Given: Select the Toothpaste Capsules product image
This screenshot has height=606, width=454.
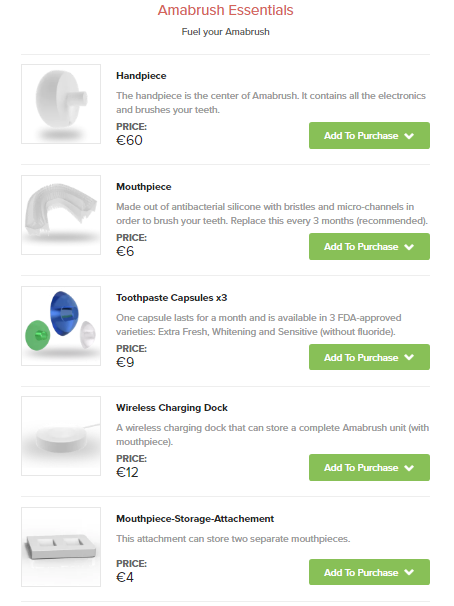Looking at the screenshot, I should (61, 326).
